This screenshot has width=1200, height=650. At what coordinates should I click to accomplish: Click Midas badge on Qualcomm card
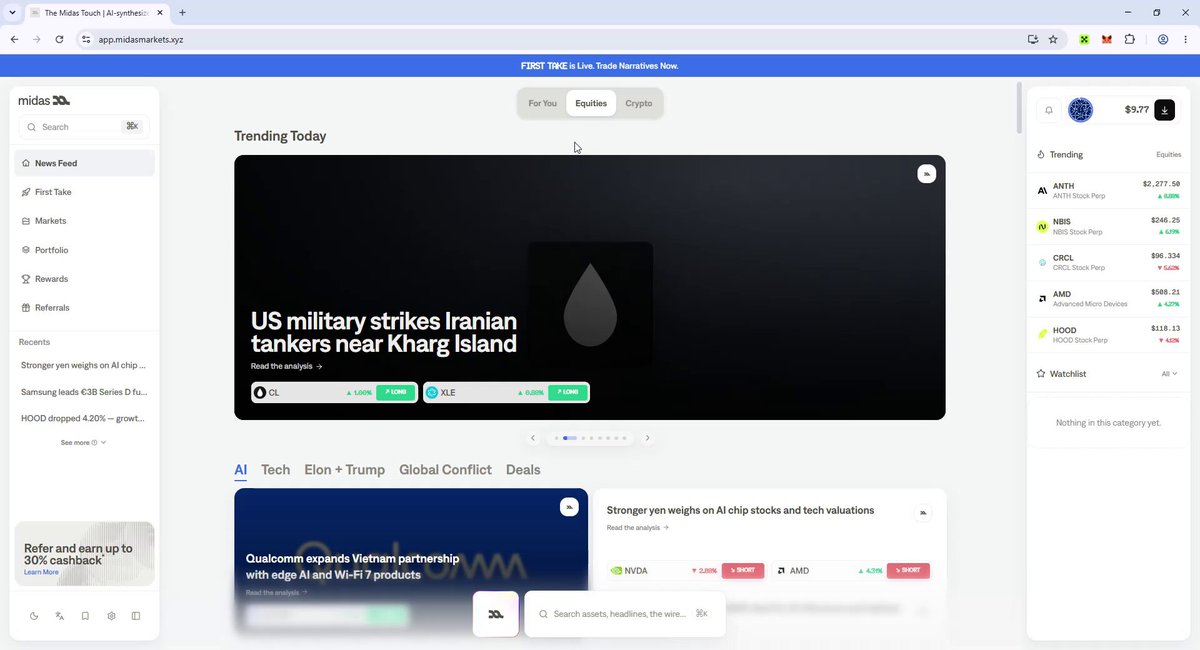click(x=569, y=507)
